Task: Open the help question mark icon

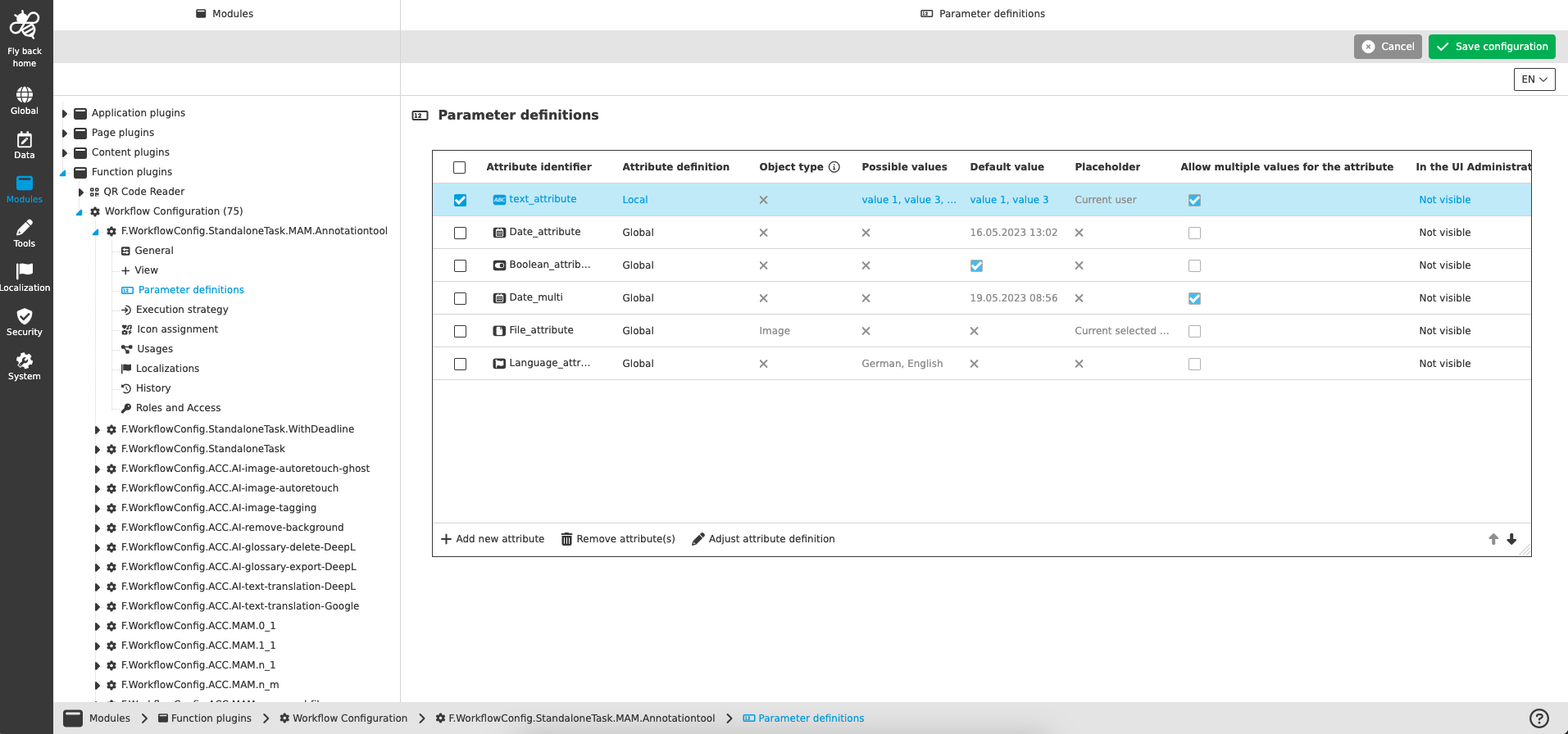Action: tap(1539, 718)
